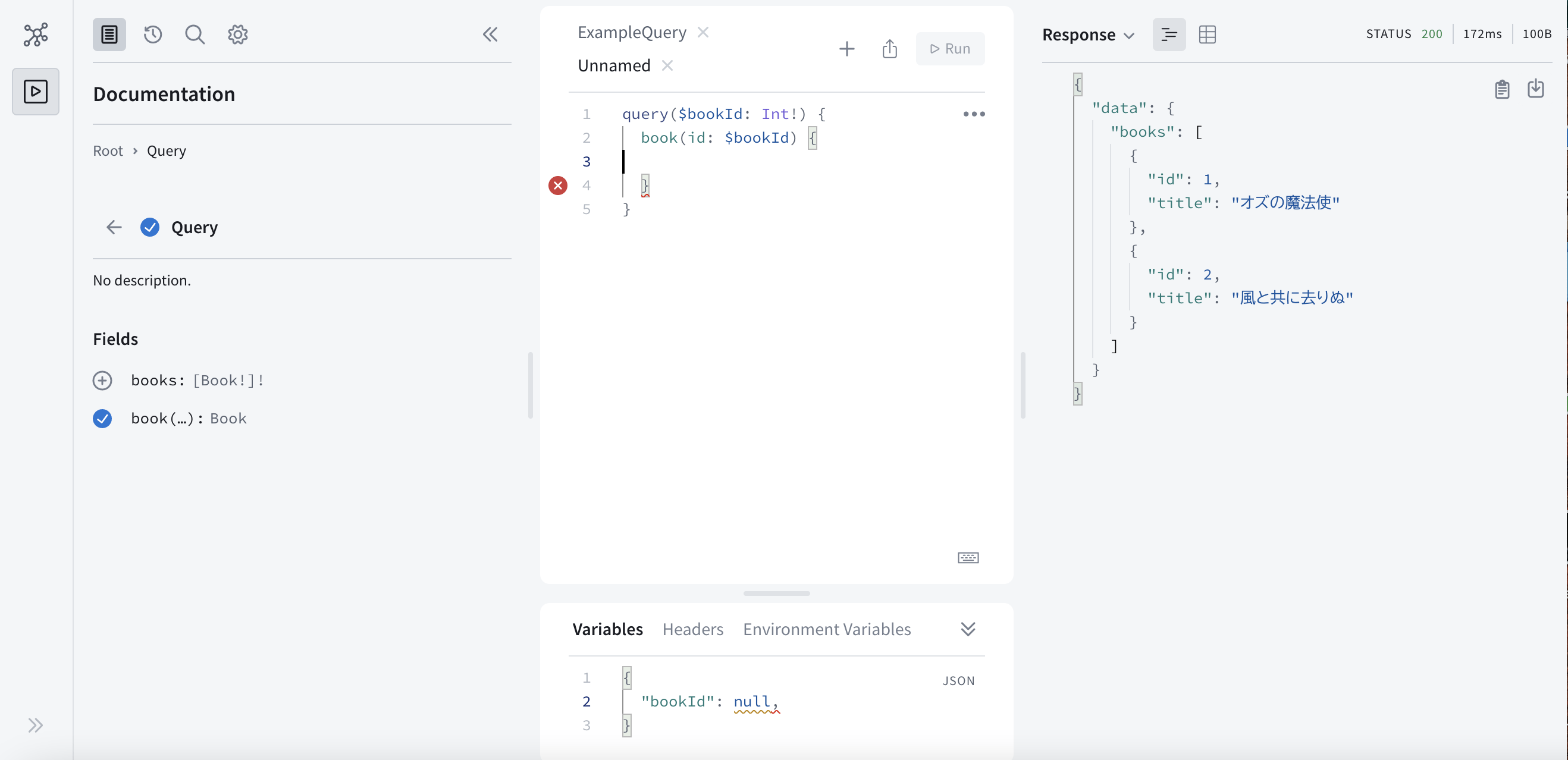Open the Environment Variables tab
This screenshot has width=1568, height=760.
tap(827, 629)
